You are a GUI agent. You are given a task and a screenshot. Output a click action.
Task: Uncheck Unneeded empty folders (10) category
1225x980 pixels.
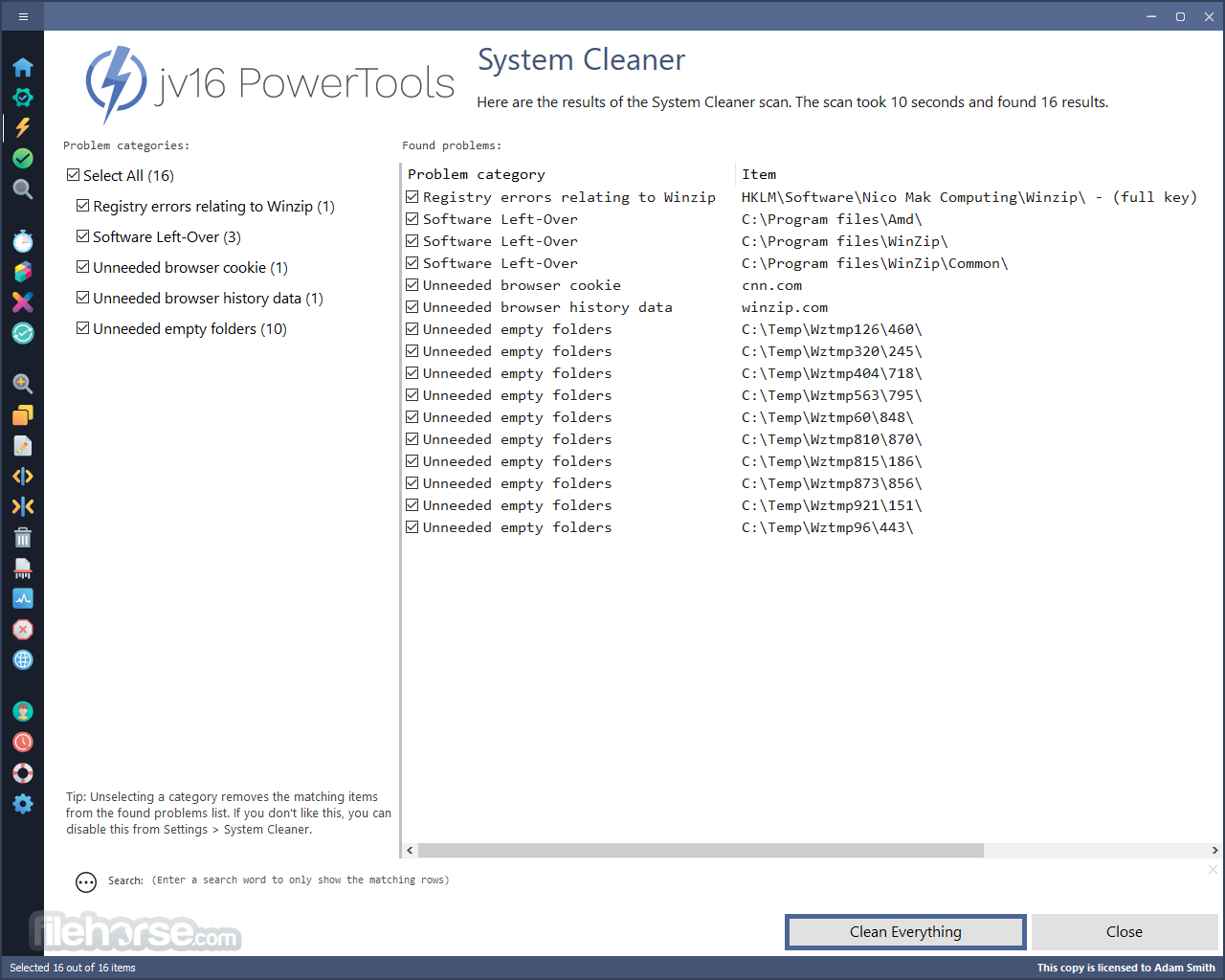click(x=83, y=328)
